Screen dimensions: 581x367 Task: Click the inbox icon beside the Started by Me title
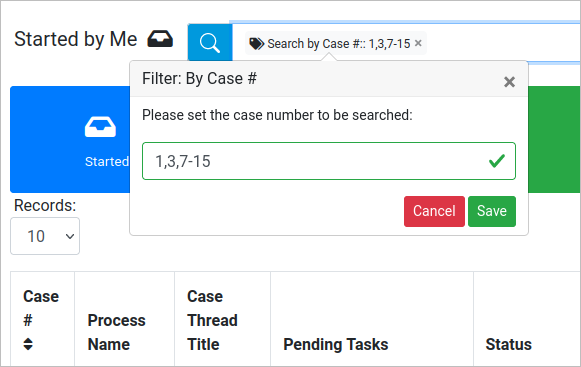pos(160,39)
